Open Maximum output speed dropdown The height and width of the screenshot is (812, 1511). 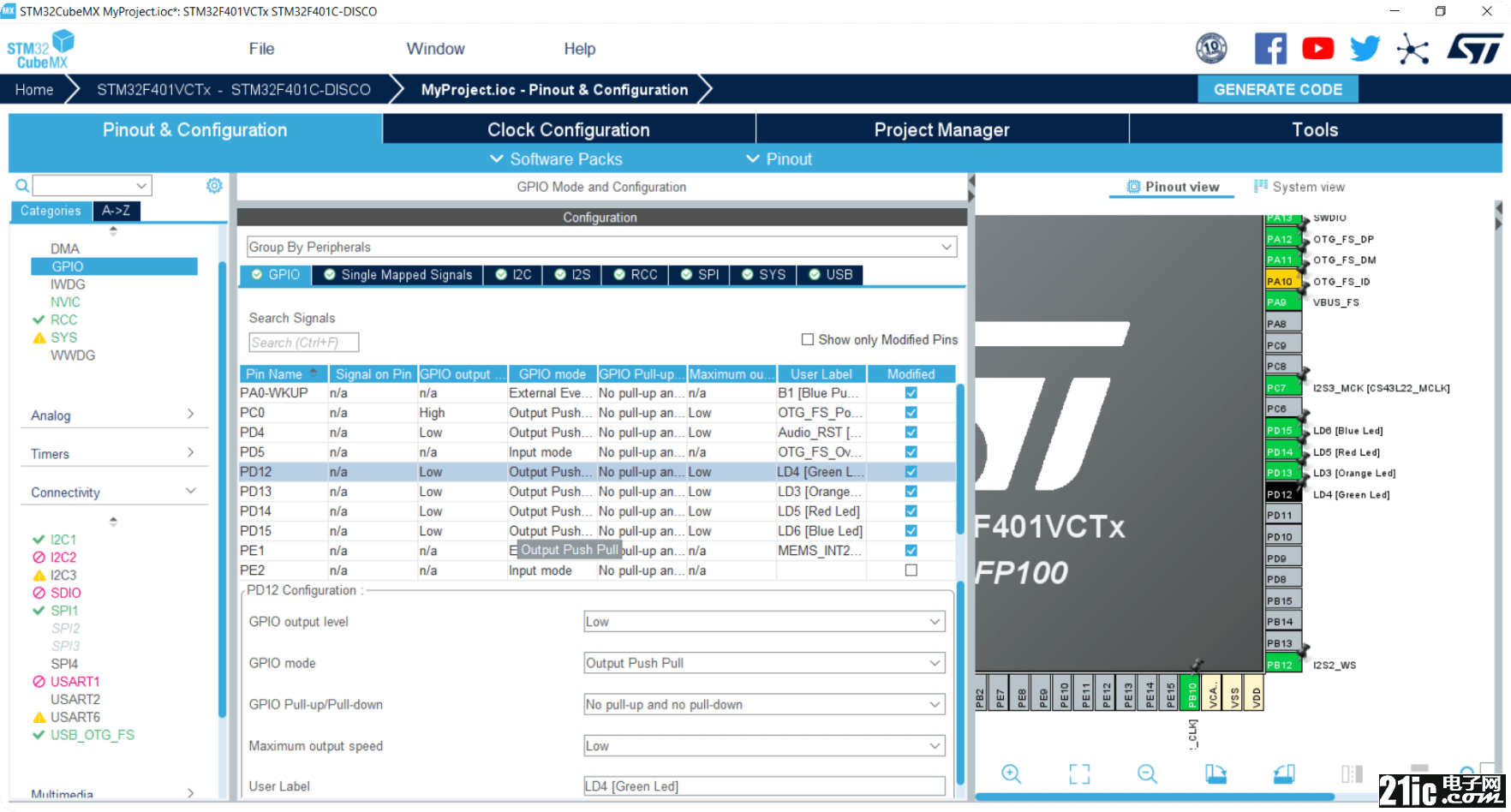764,746
